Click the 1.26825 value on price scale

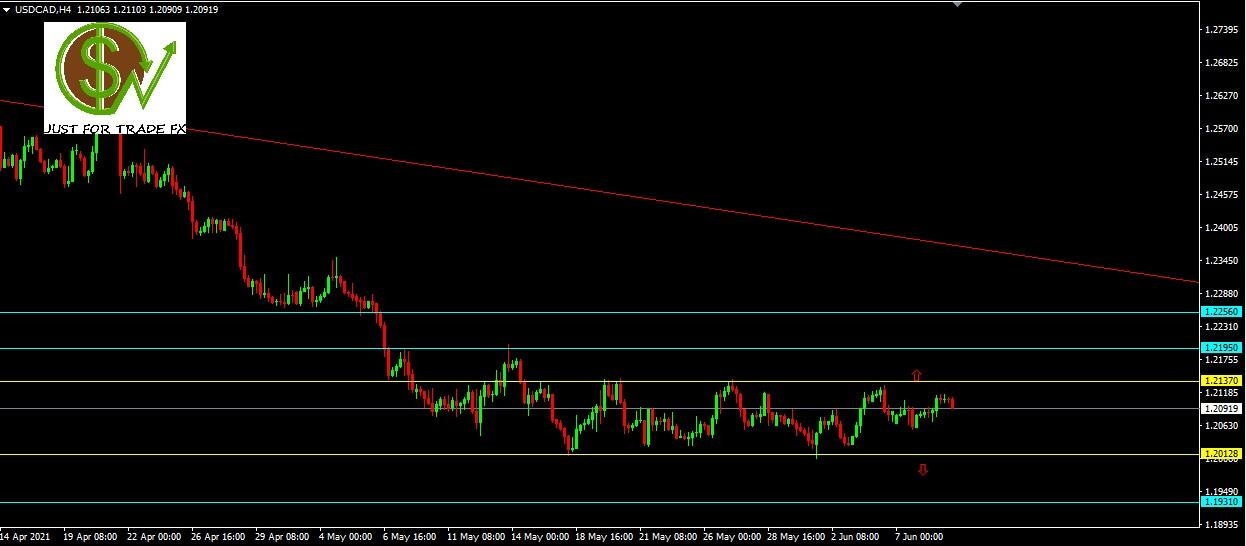click(x=1222, y=63)
